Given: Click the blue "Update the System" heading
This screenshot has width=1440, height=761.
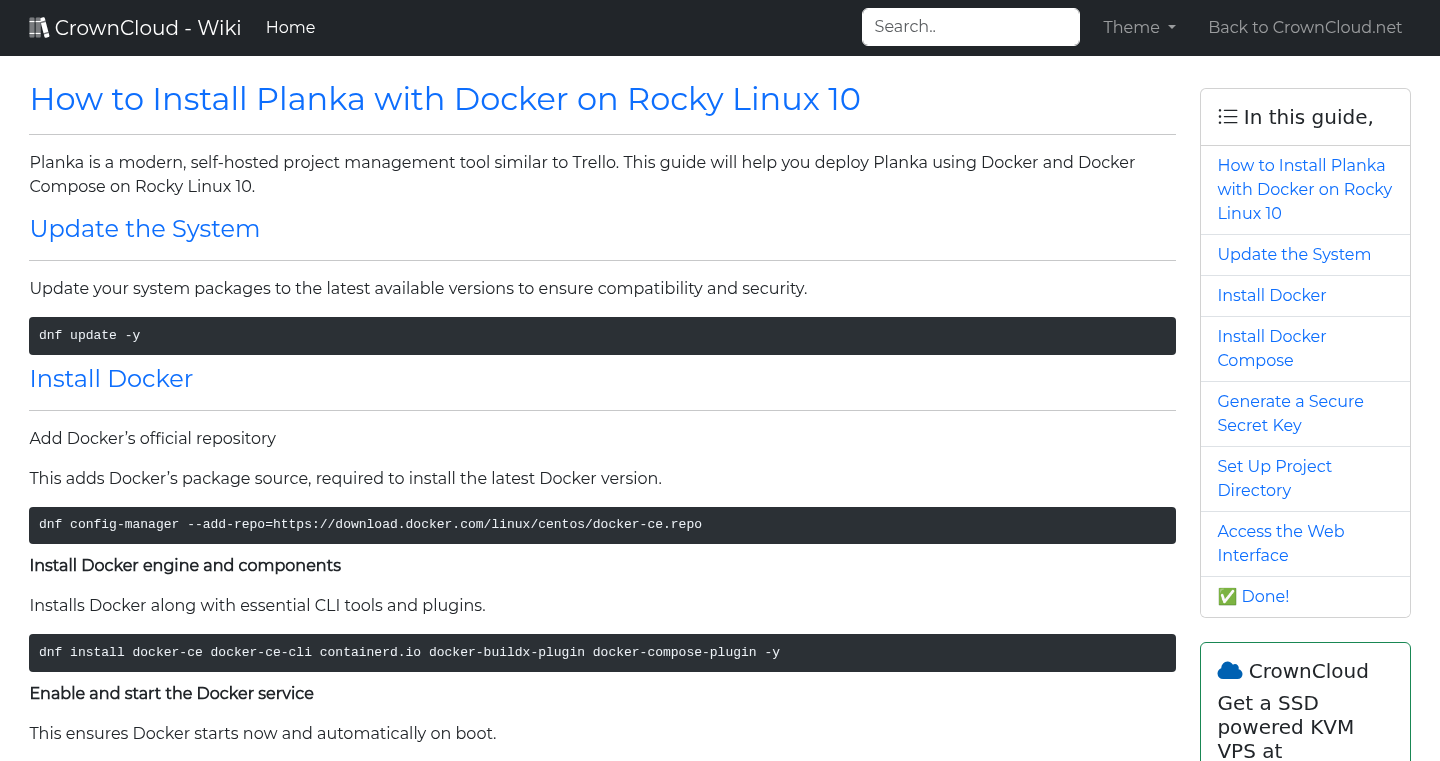Looking at the screenshot, I should pyautogui.click(x=144, y=229).
